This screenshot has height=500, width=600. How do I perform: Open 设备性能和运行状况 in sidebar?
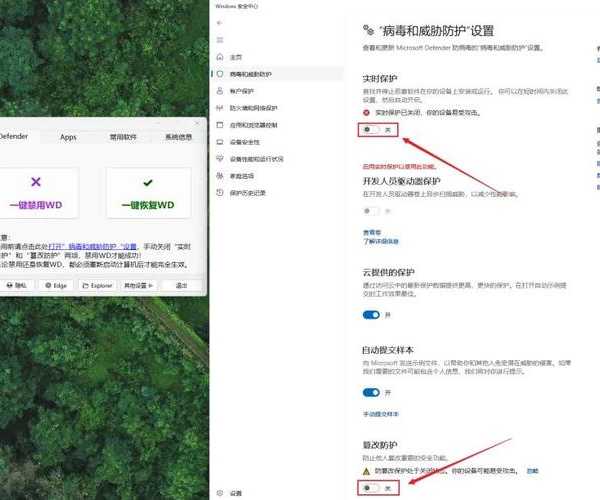coord(257,158)
